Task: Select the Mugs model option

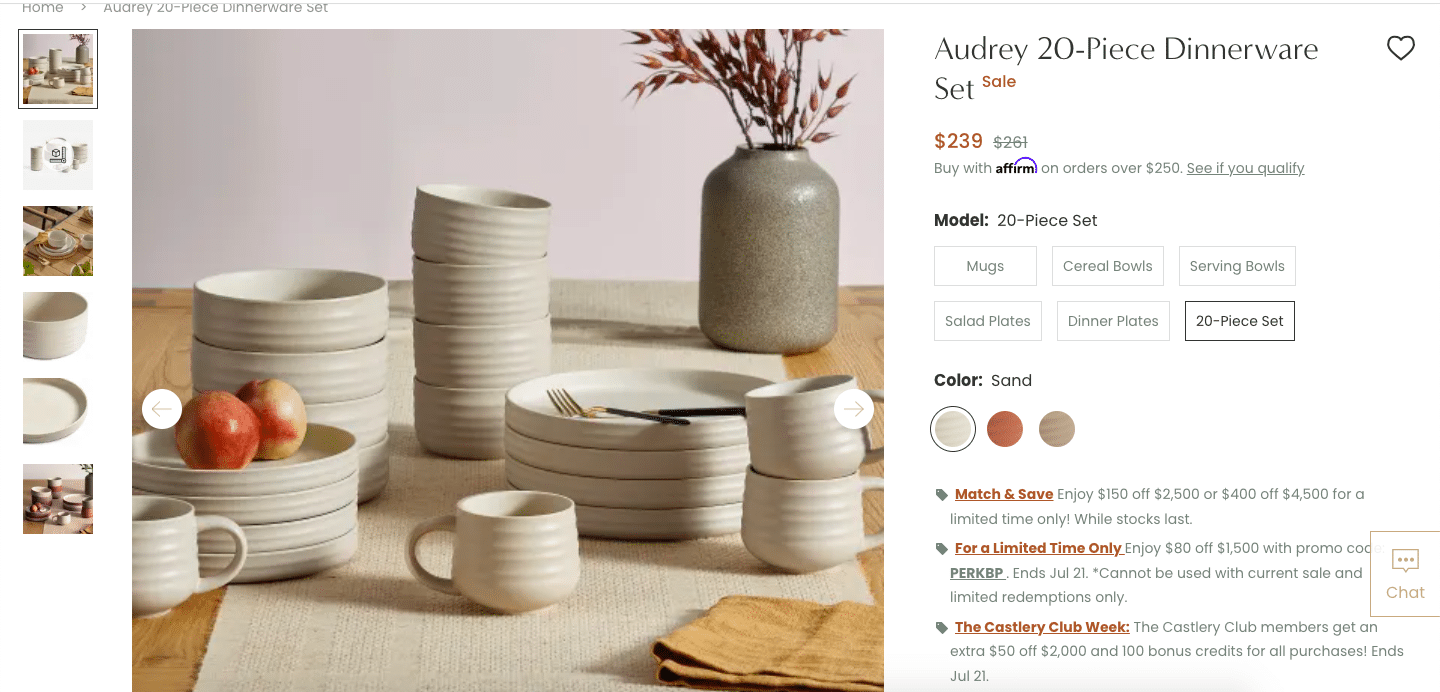Action: tap(985, 266)
